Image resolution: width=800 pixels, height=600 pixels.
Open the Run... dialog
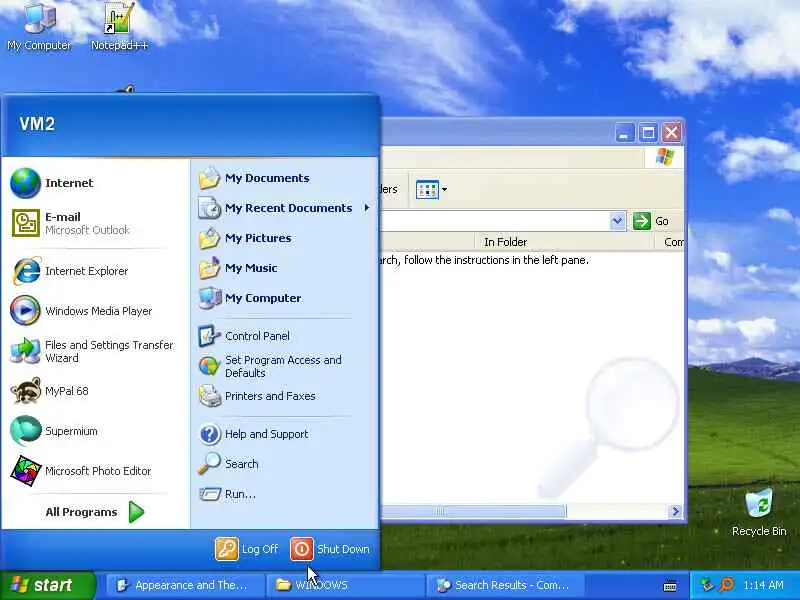[x=284, y=494]
